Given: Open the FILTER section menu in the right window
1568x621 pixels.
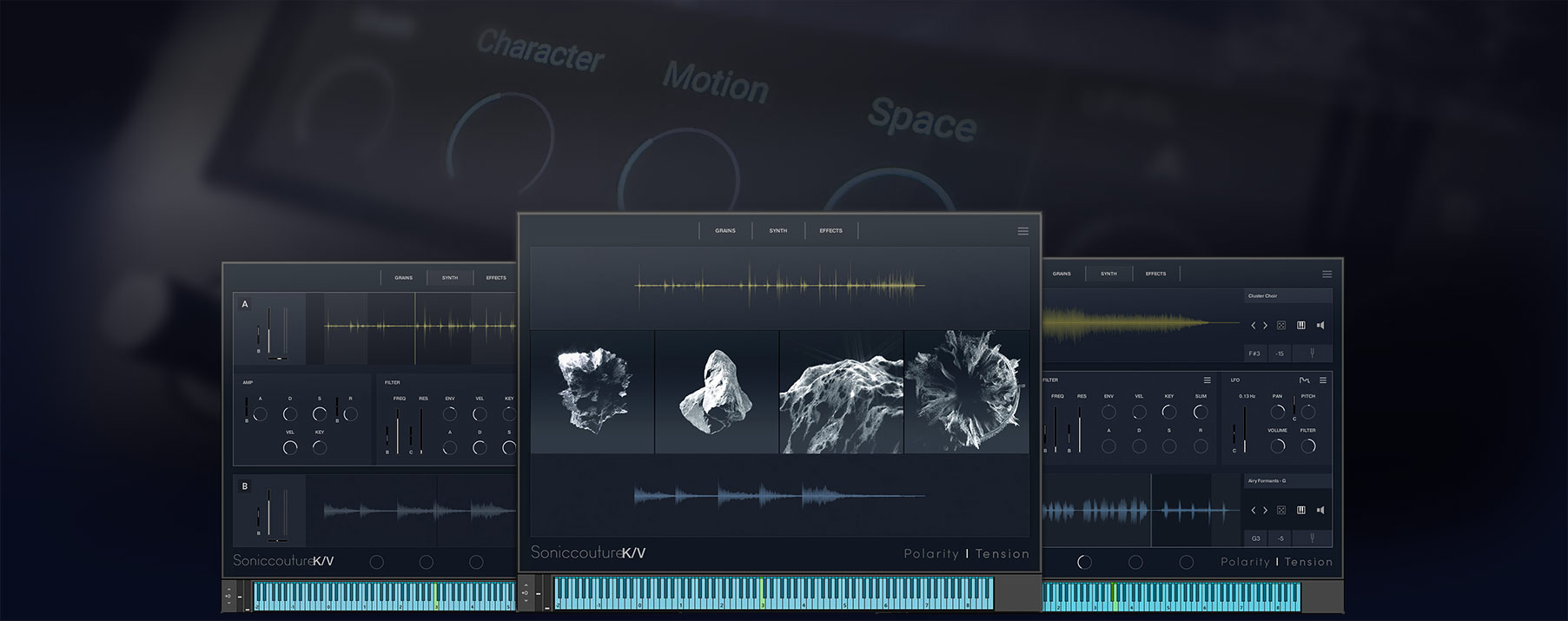Looking at the screenshot, I should 1207,380.
